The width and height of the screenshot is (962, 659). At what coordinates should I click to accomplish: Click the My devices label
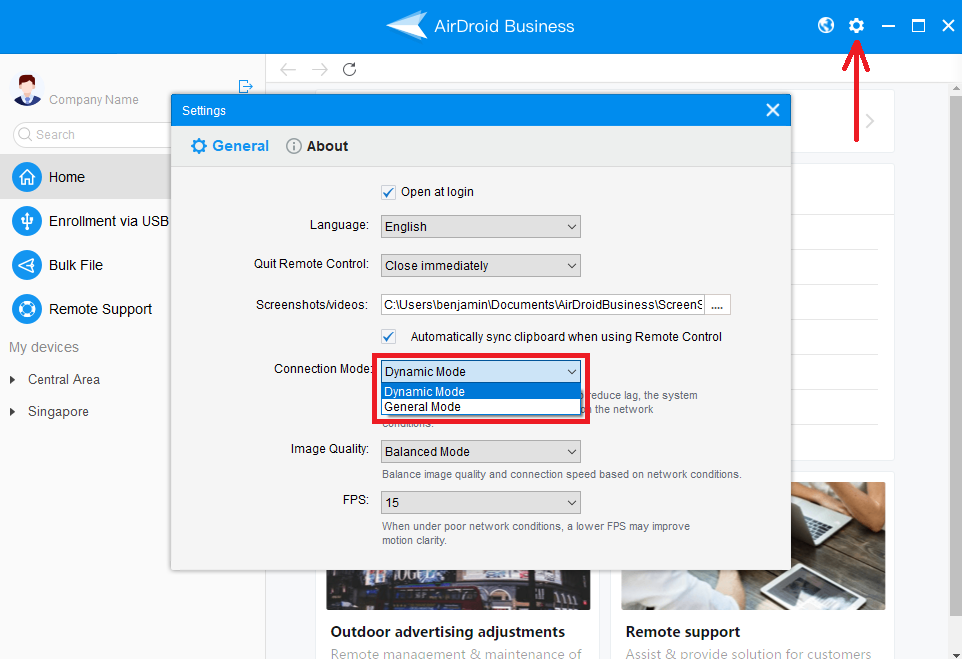(44, 347)
